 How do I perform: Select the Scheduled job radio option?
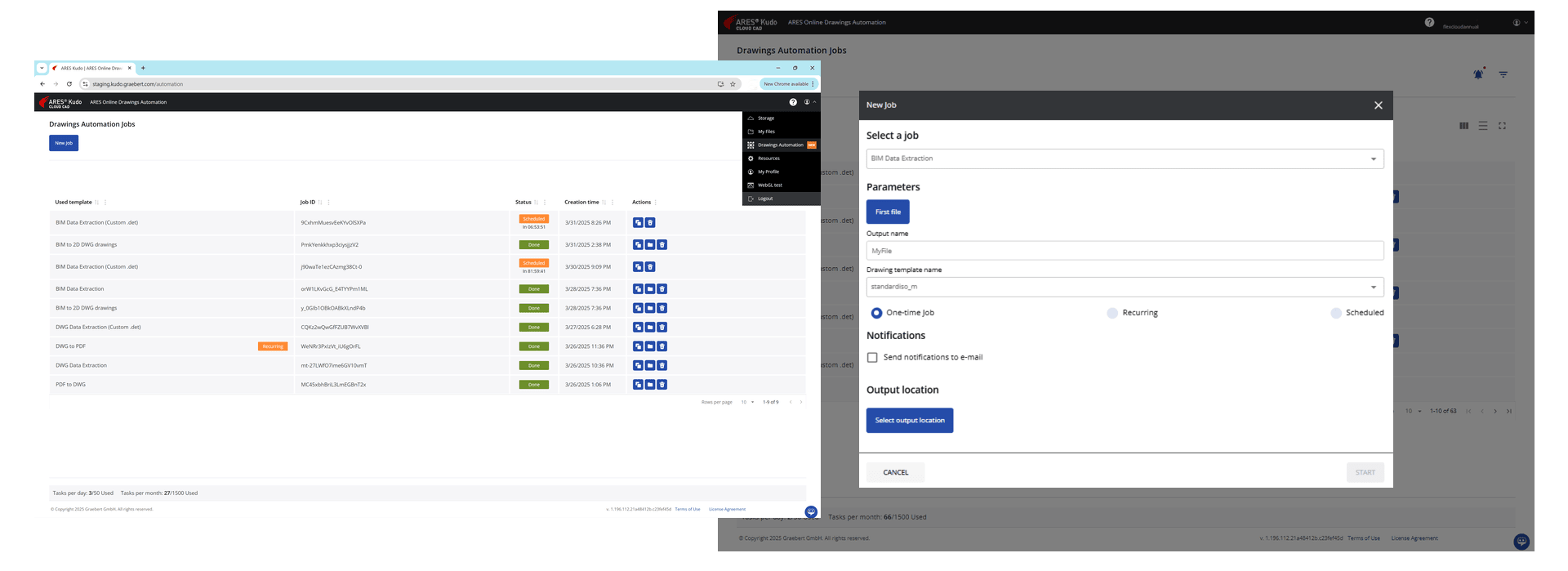point(1336,313)
